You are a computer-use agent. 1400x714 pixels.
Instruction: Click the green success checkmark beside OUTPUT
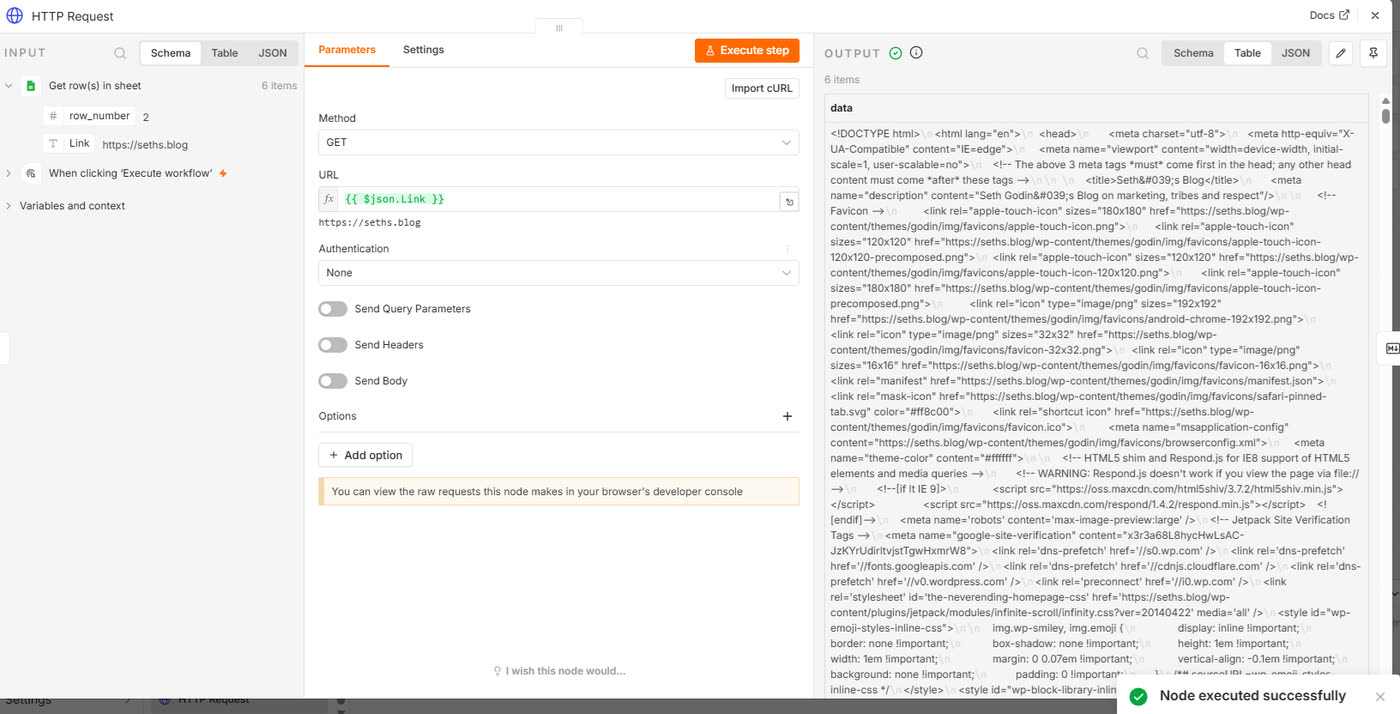click(x=895, y=53)
